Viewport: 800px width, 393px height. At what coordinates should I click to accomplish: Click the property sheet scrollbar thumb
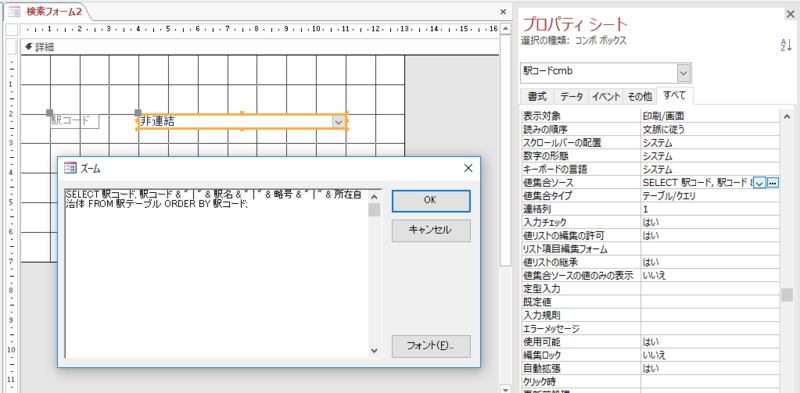787,295
